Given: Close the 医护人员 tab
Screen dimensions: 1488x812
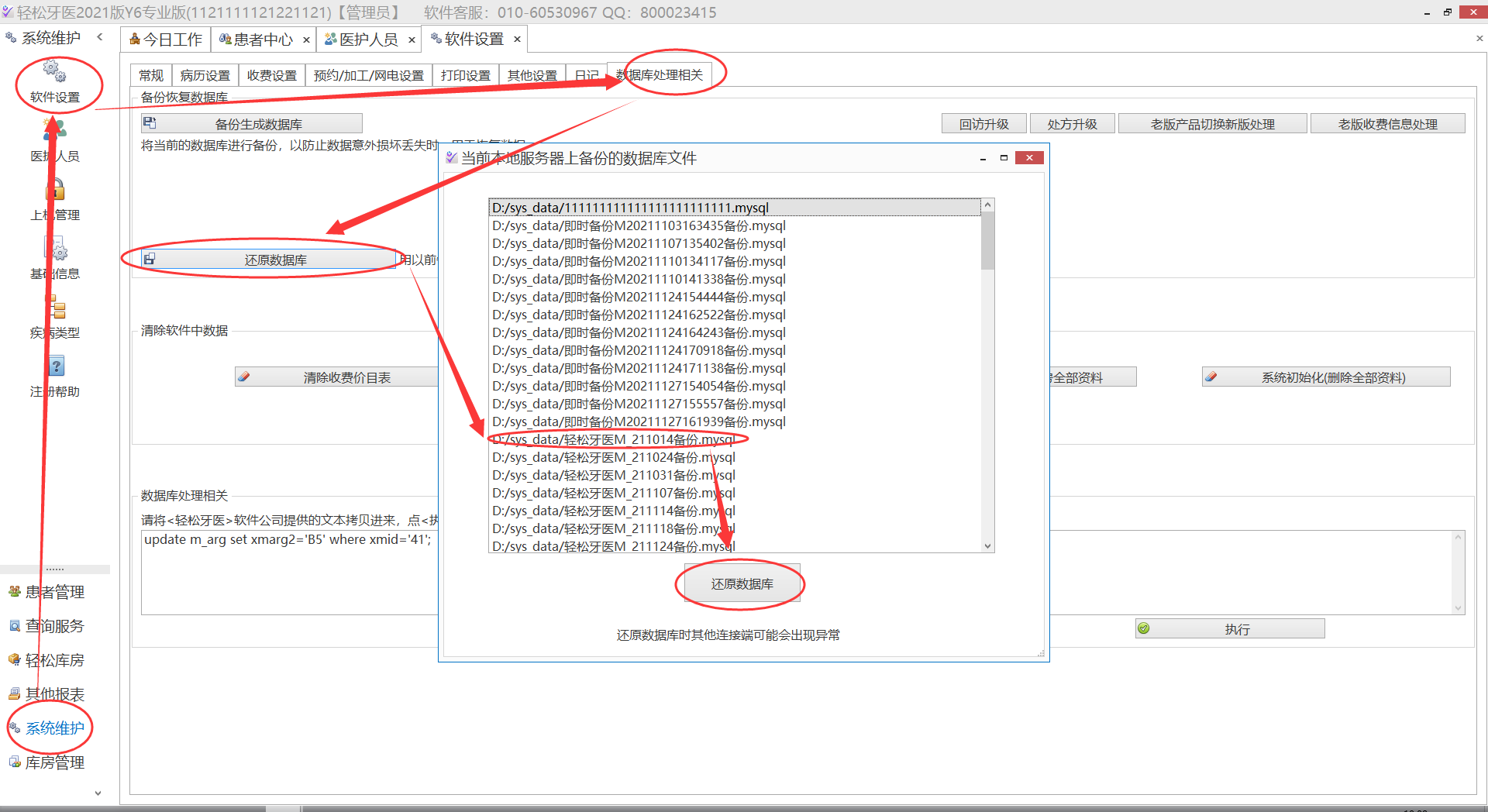Looking at the screenshot, I should click(x=412, y=40).
